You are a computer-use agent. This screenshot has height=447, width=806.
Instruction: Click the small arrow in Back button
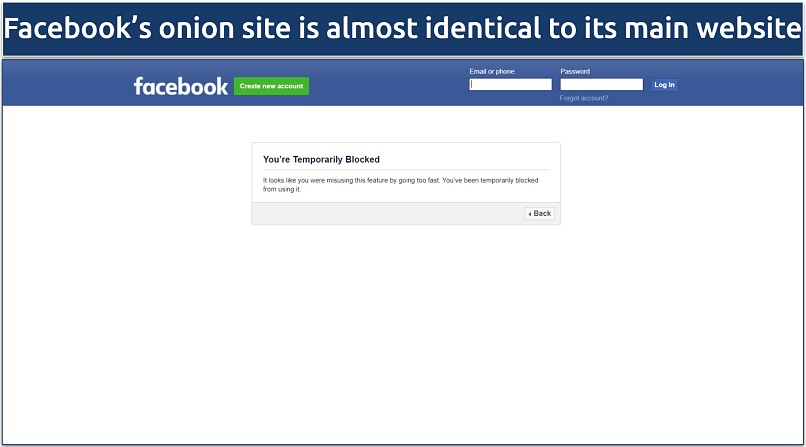(x=530, y=213)
